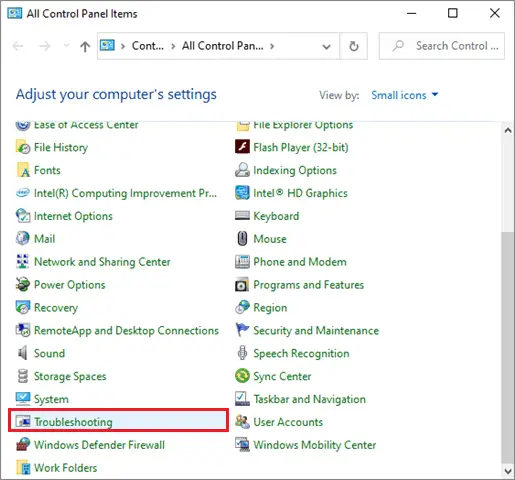Click the Work Folders icon

pyautogui.click(x=23, y=468)
